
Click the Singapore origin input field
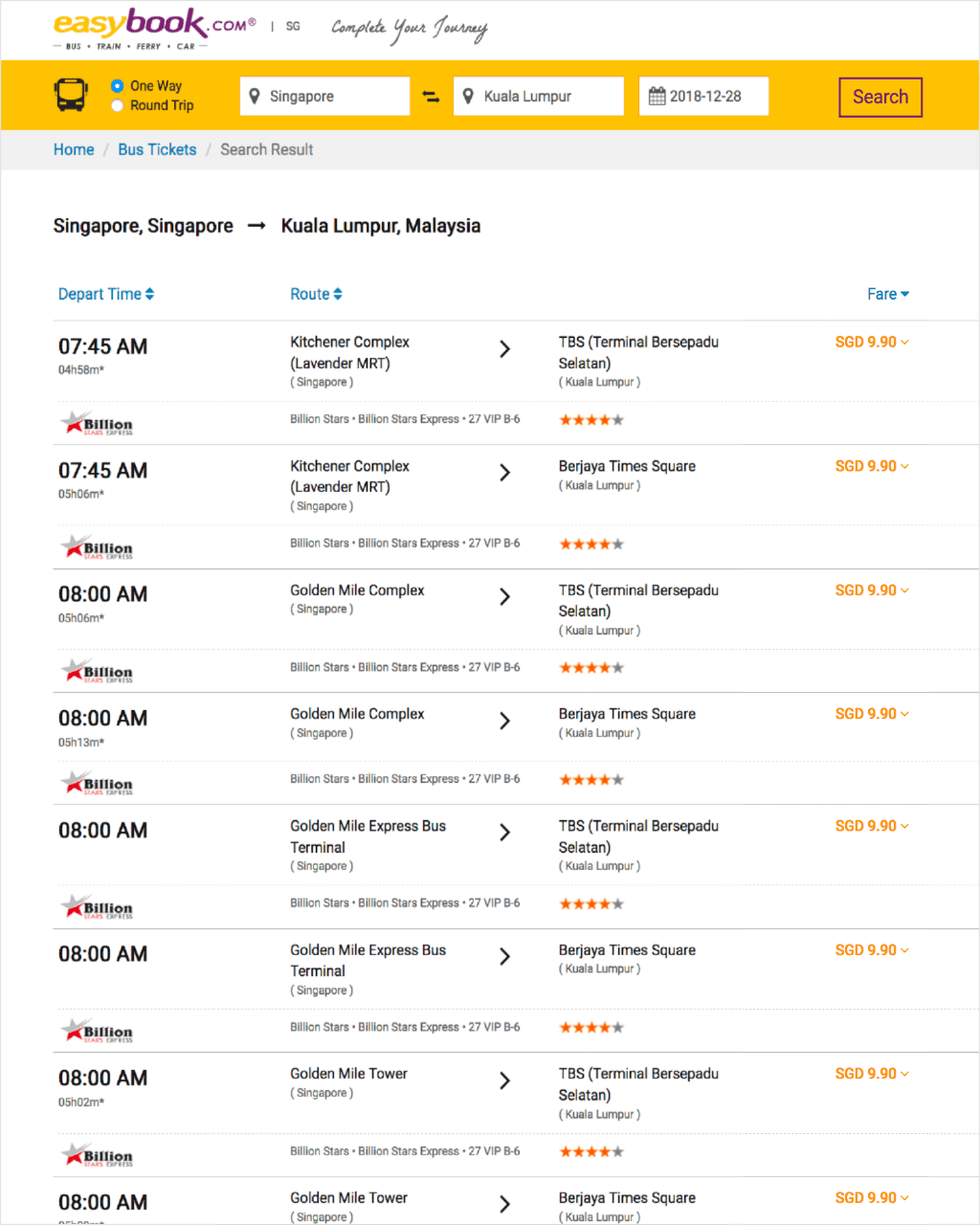324,96
